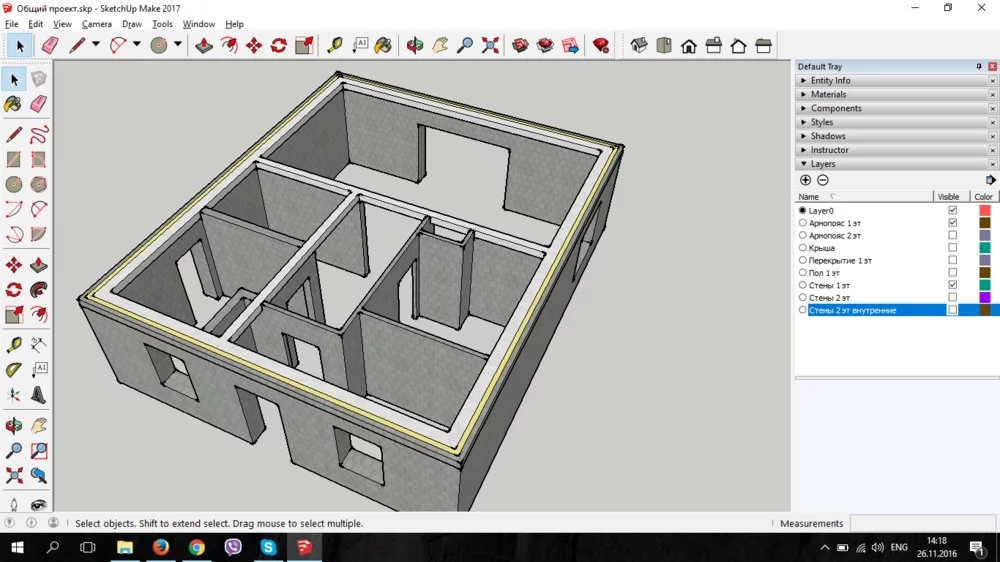
Task: Click the Add Layer plus icon
Action: [806, 180]
